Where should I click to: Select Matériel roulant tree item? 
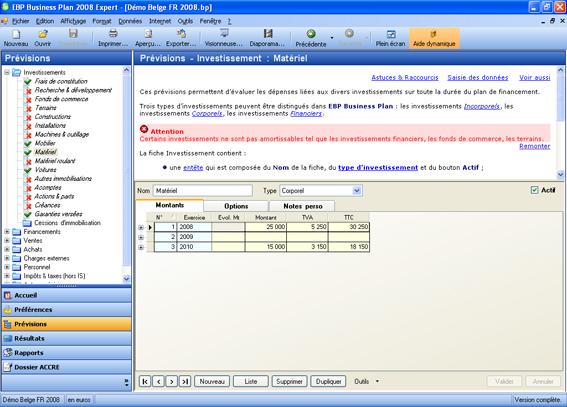(55, 161)
